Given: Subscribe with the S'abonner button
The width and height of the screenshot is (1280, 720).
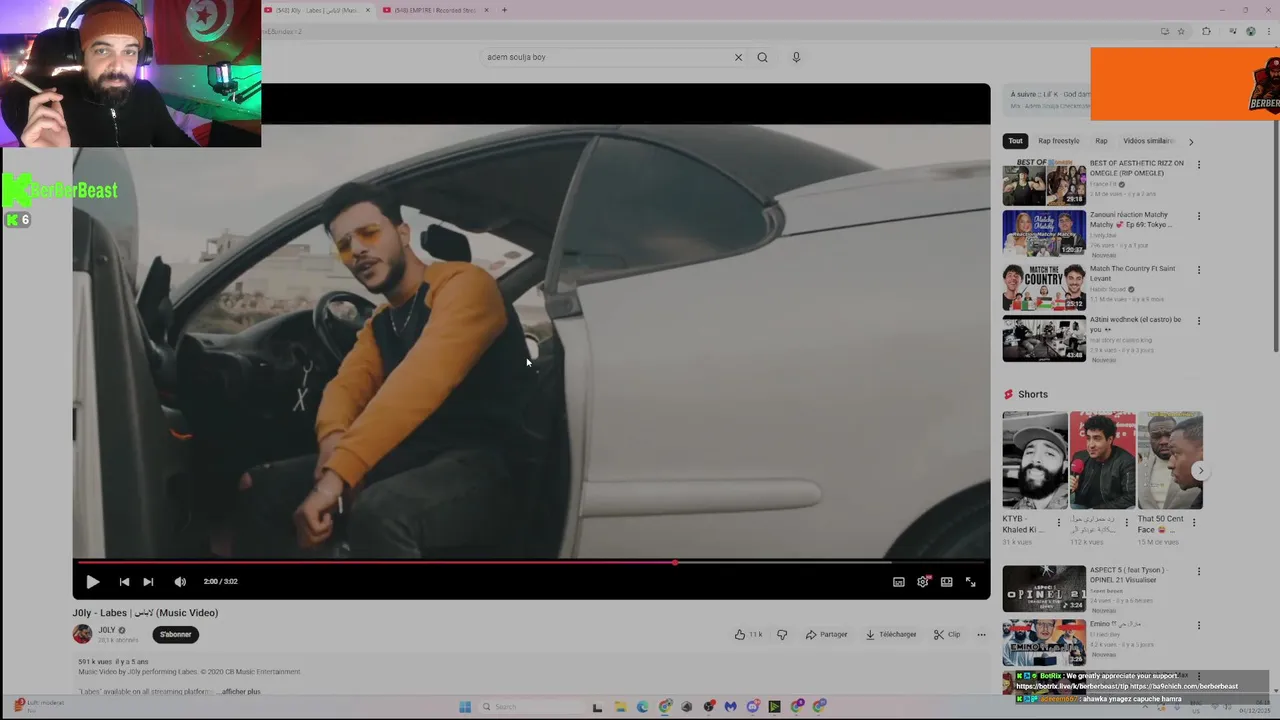Looking at the screenshot, I should 176,634.
